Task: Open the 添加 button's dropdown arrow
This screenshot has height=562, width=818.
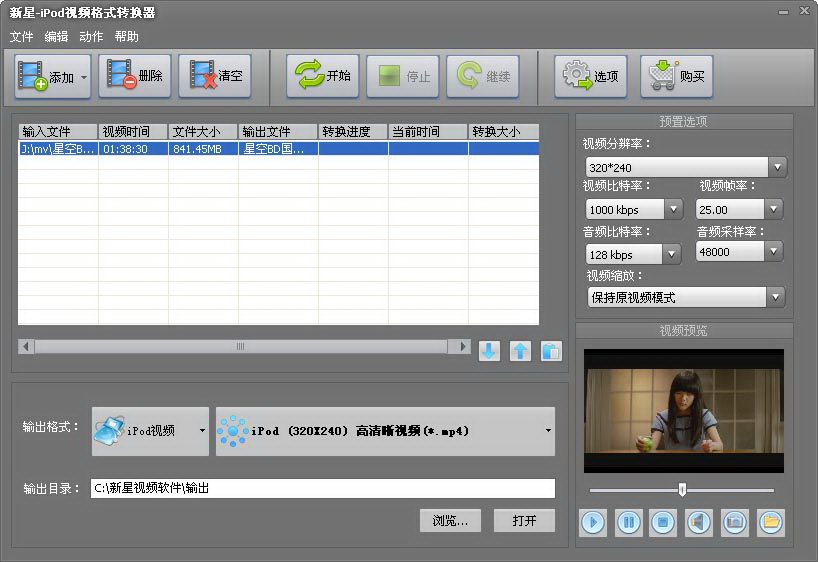Action: [x=84, y=77]
